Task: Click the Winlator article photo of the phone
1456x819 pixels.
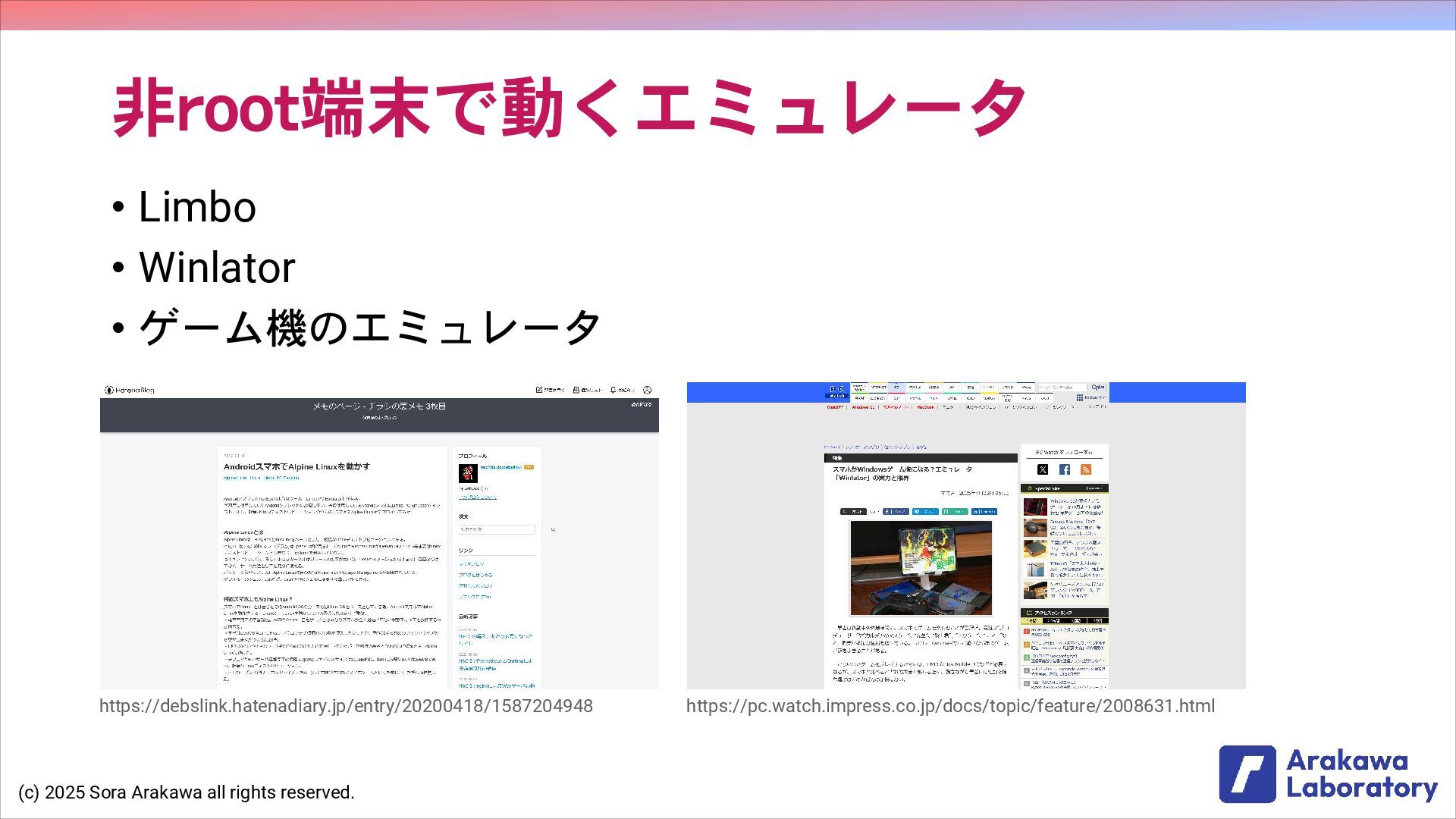Action: tap(921, 567)
